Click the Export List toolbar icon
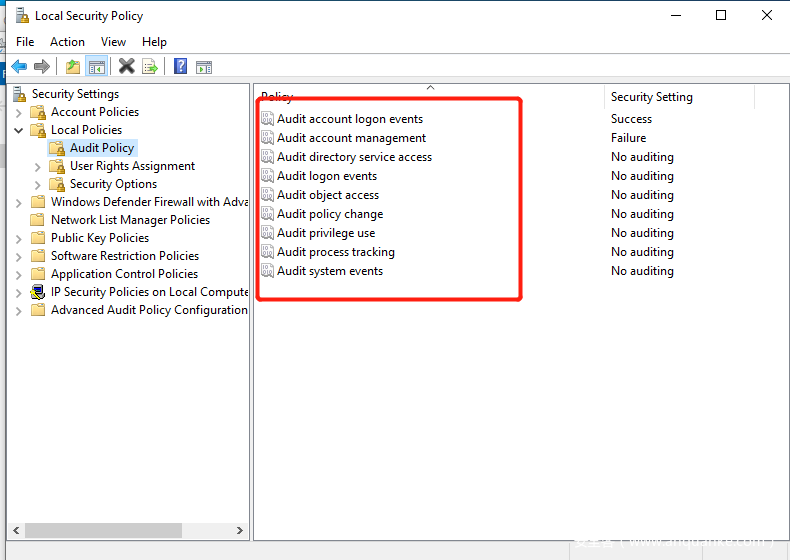This screenshot has width=790, height=560. pyautogui.click(x=150, y=66)
